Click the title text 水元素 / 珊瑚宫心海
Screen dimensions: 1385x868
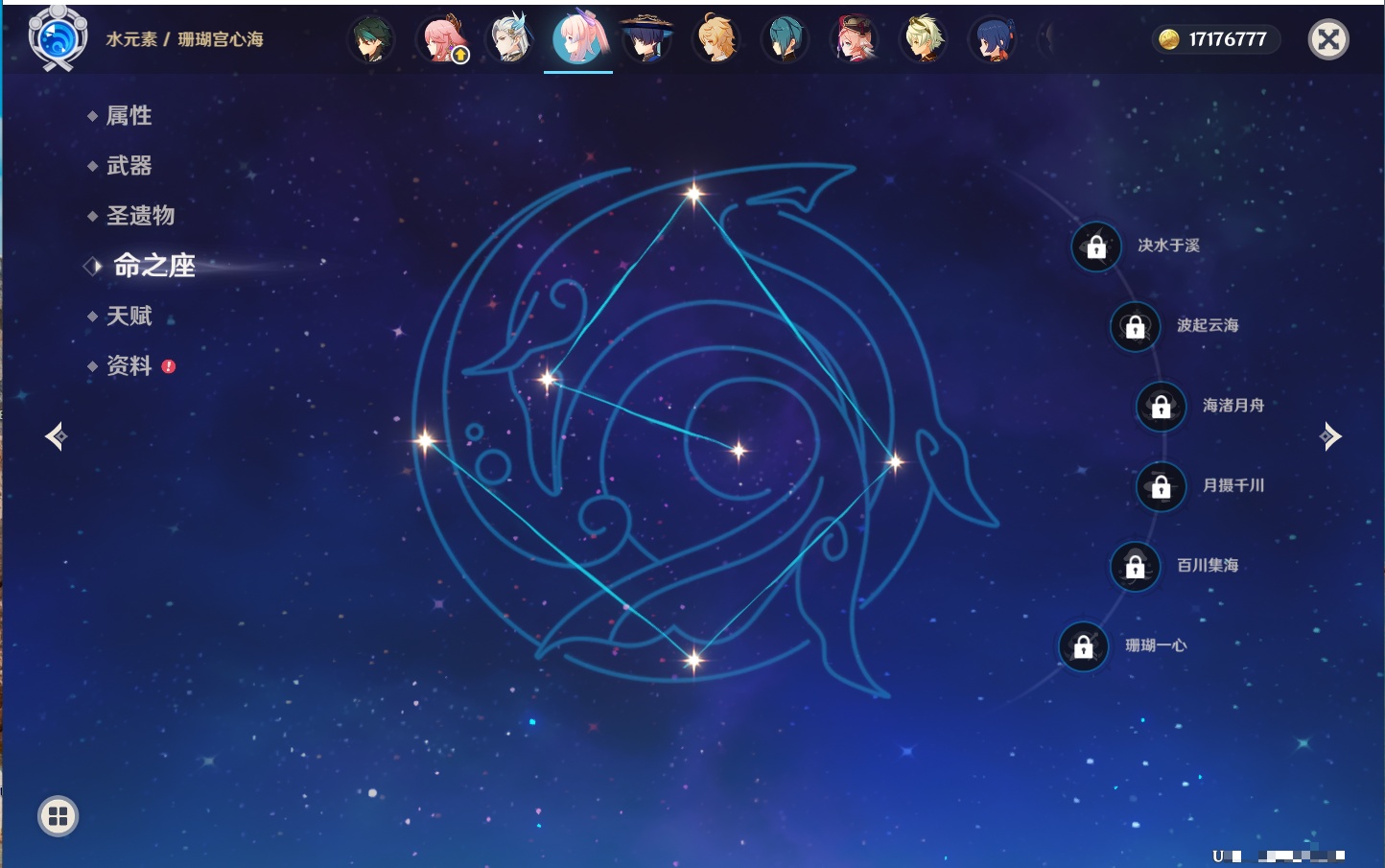click(x=184, y=39)
